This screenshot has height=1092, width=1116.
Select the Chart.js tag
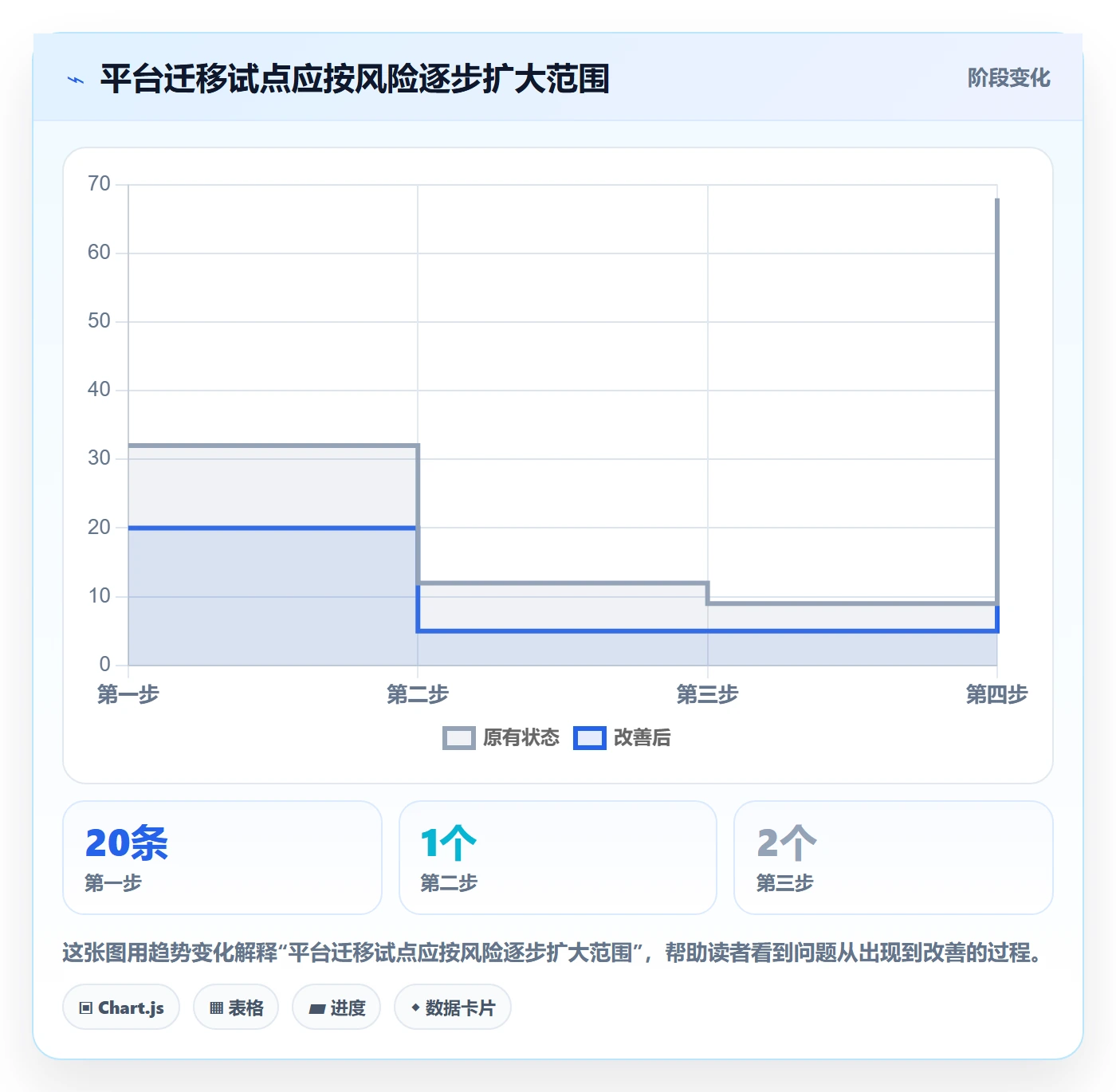121,1008
